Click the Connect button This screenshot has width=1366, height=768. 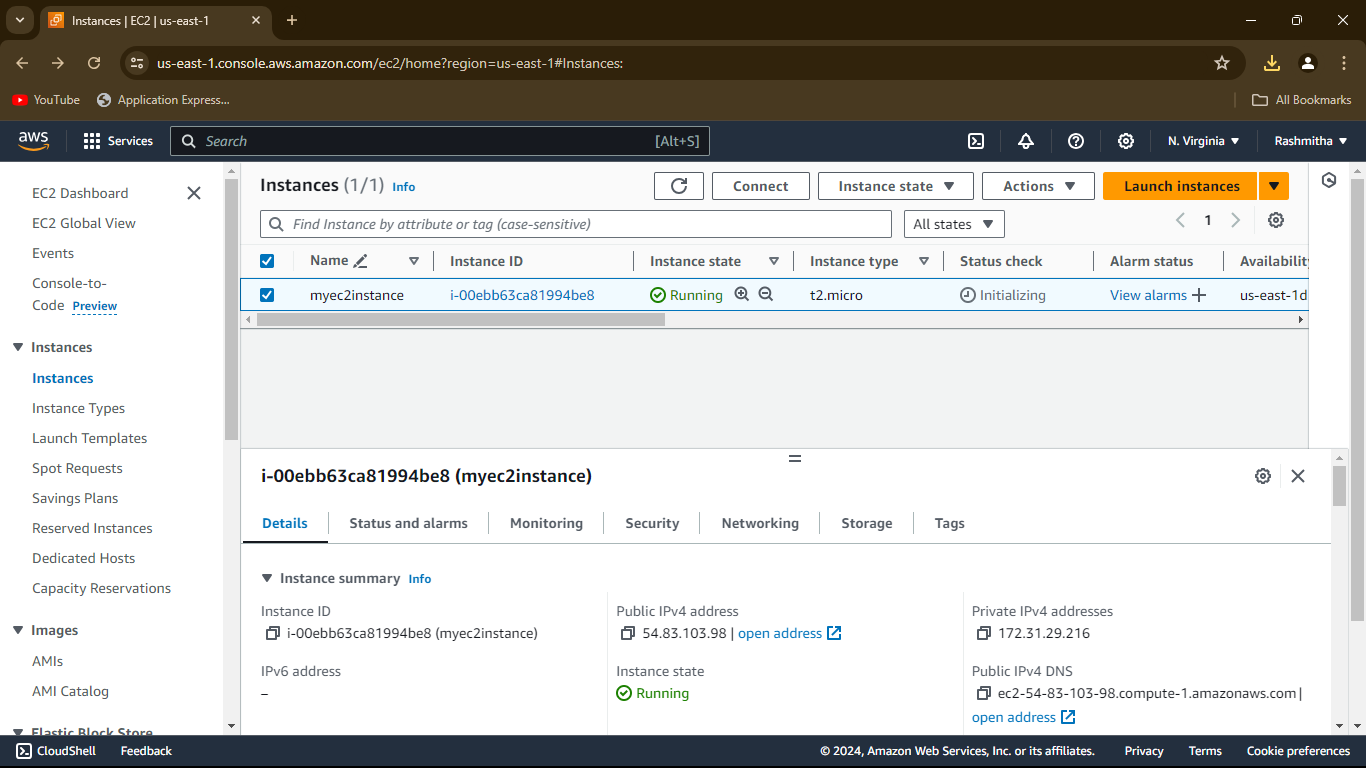click(x=760, y=186)
